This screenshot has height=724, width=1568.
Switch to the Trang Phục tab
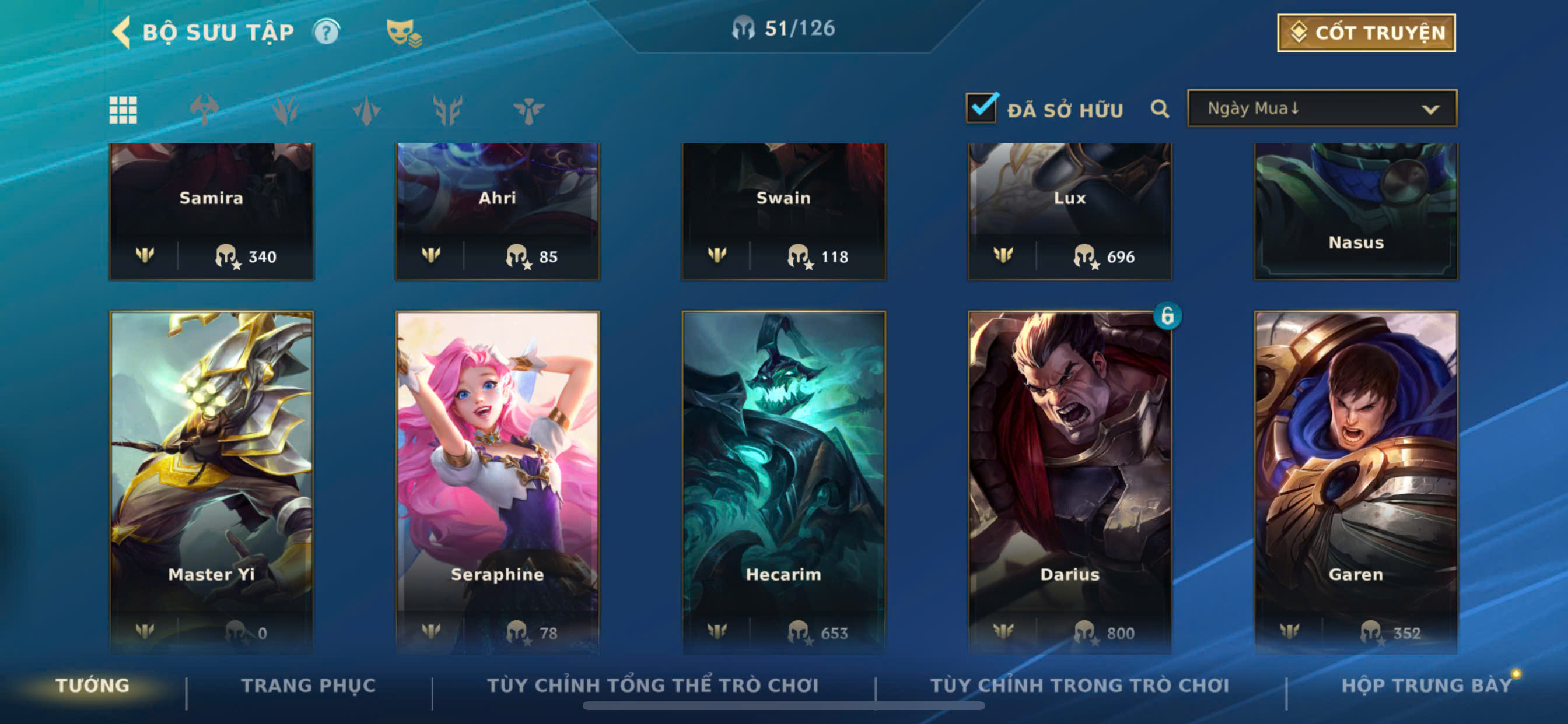pyautogui.click(x=309, y=685)
